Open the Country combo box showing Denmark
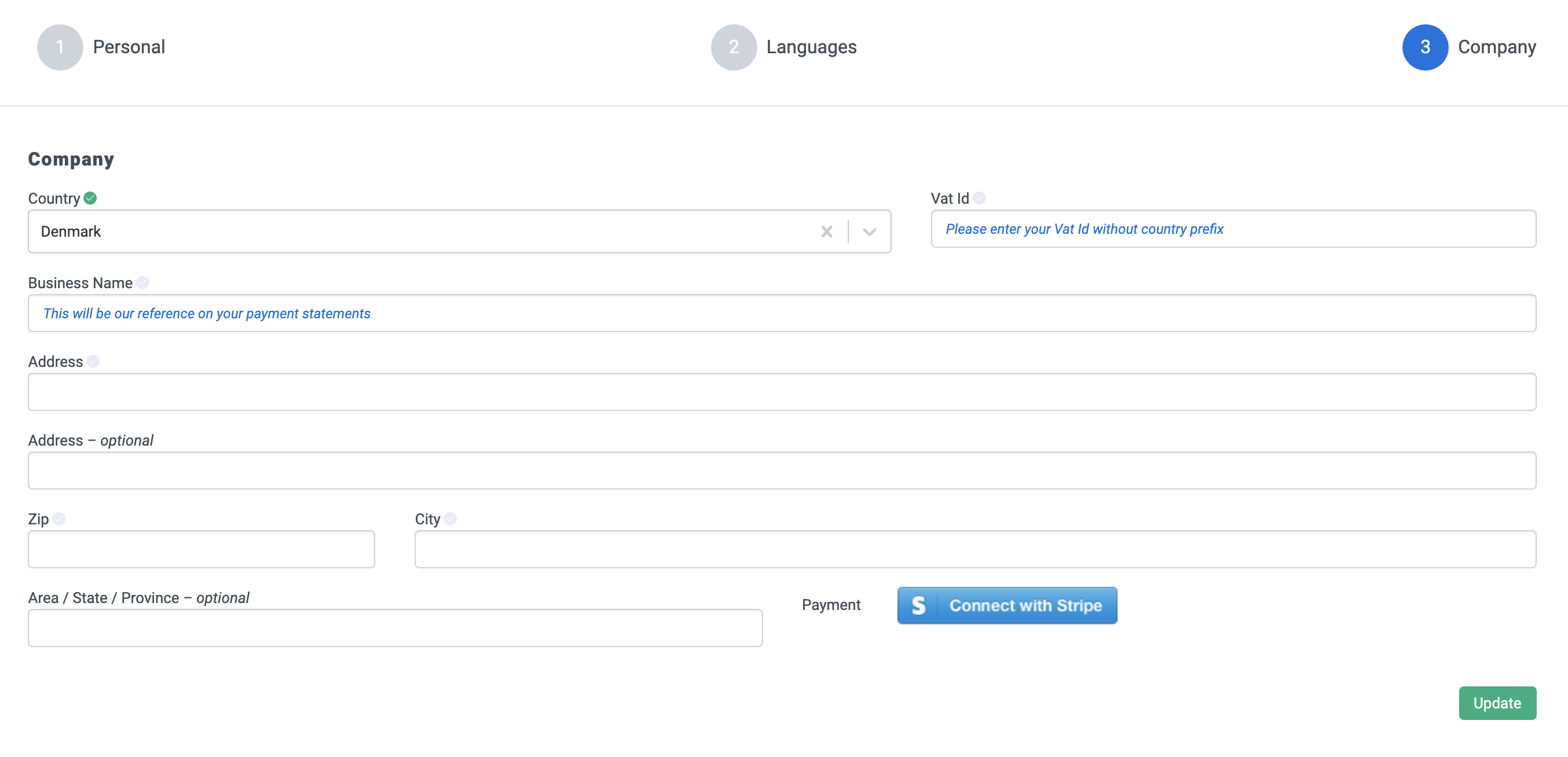Viewport: 1568px width, 757px height. click(x=426, y=232)
